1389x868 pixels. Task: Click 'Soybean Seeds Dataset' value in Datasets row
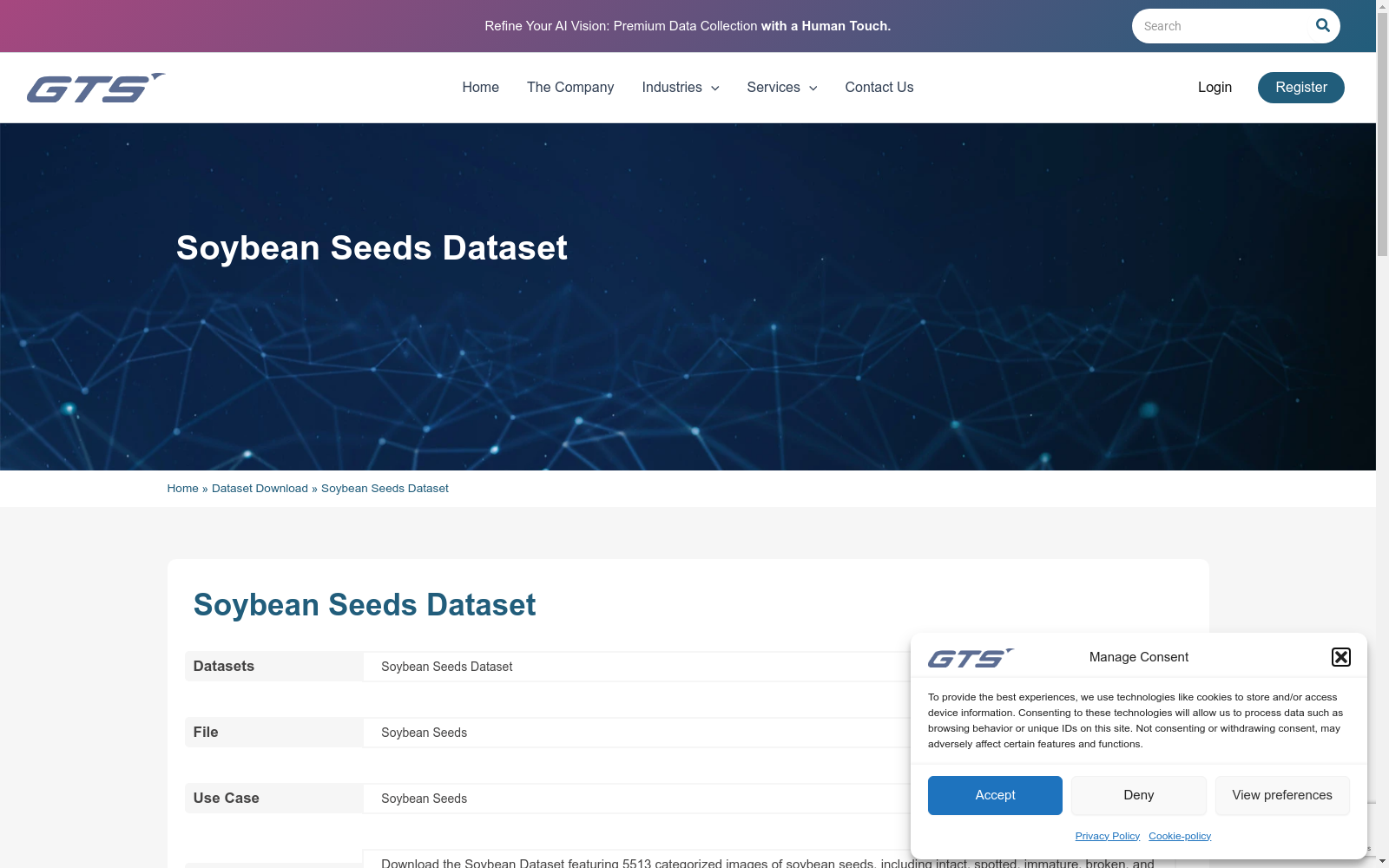tap(446, 667)
